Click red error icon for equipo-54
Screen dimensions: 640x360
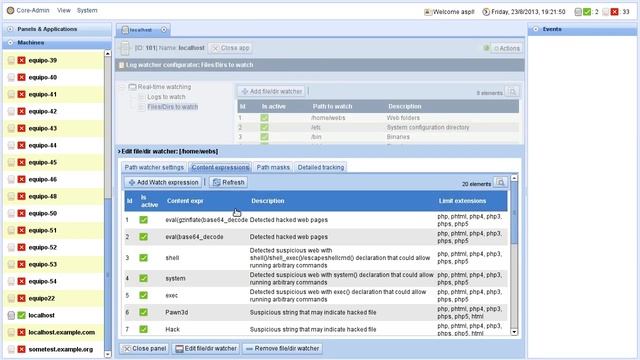point(22,282)
